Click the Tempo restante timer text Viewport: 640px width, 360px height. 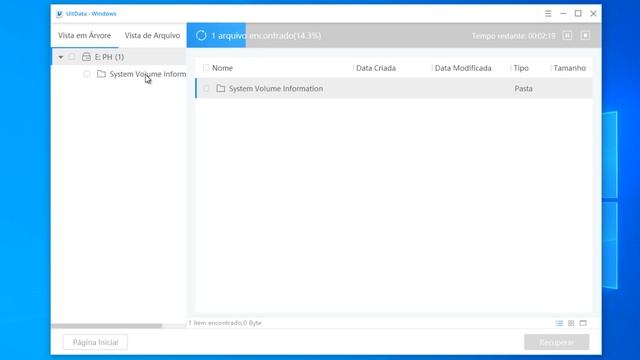(x=513, y=36)
